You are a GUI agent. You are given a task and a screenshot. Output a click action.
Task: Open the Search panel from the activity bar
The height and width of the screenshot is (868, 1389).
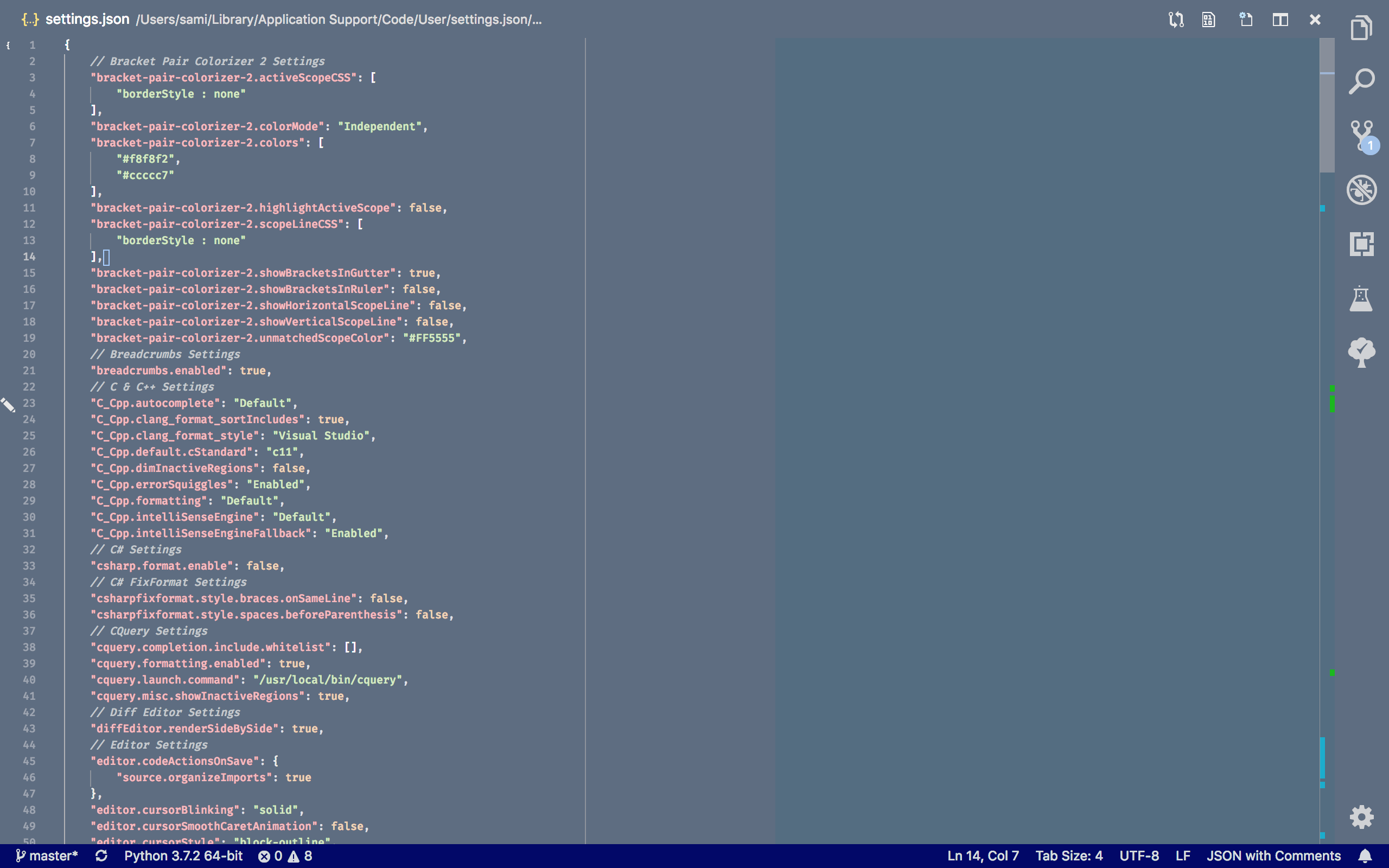1361,81
